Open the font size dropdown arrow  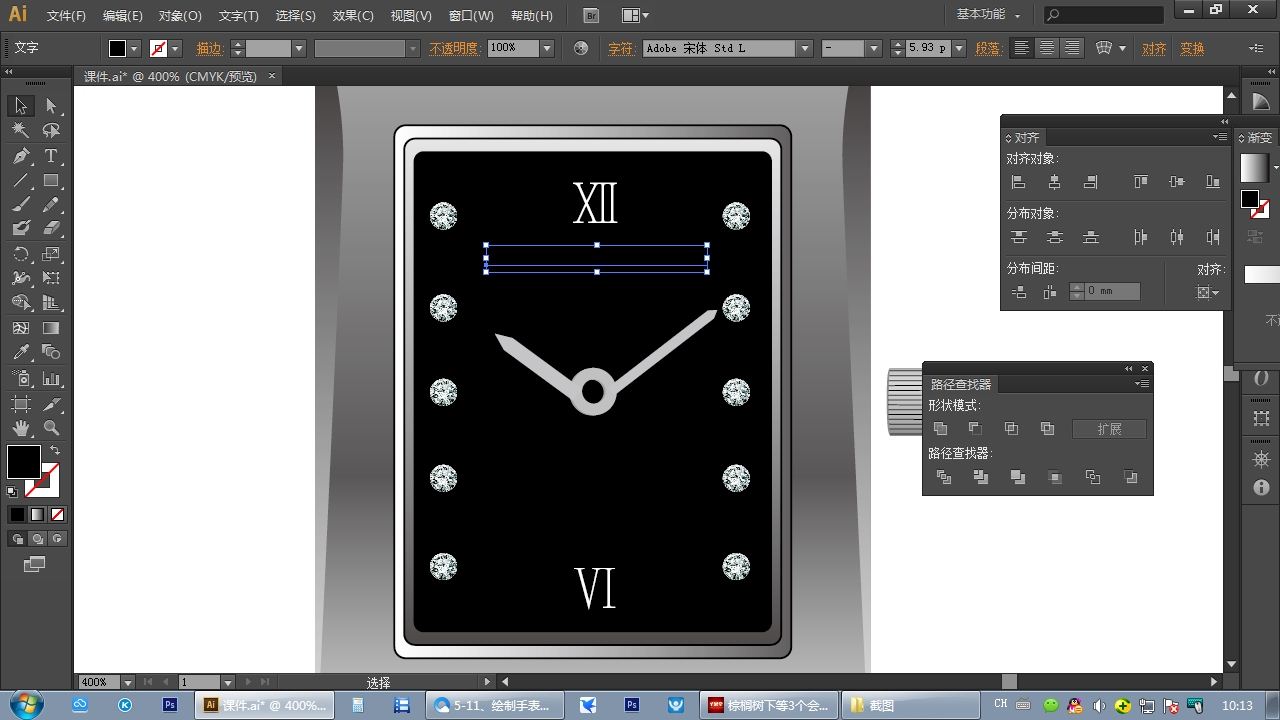point(959,48)
